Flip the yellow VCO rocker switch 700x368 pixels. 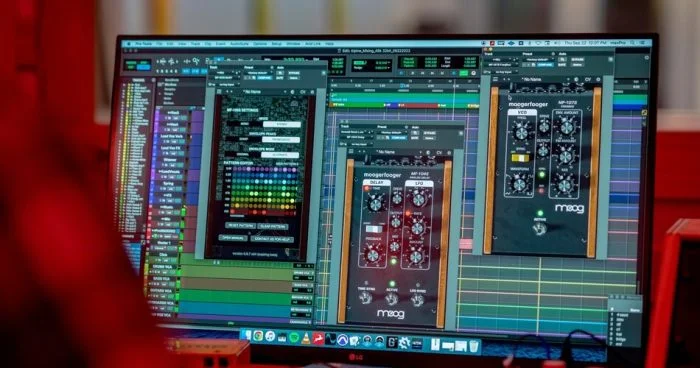(520, 158)
